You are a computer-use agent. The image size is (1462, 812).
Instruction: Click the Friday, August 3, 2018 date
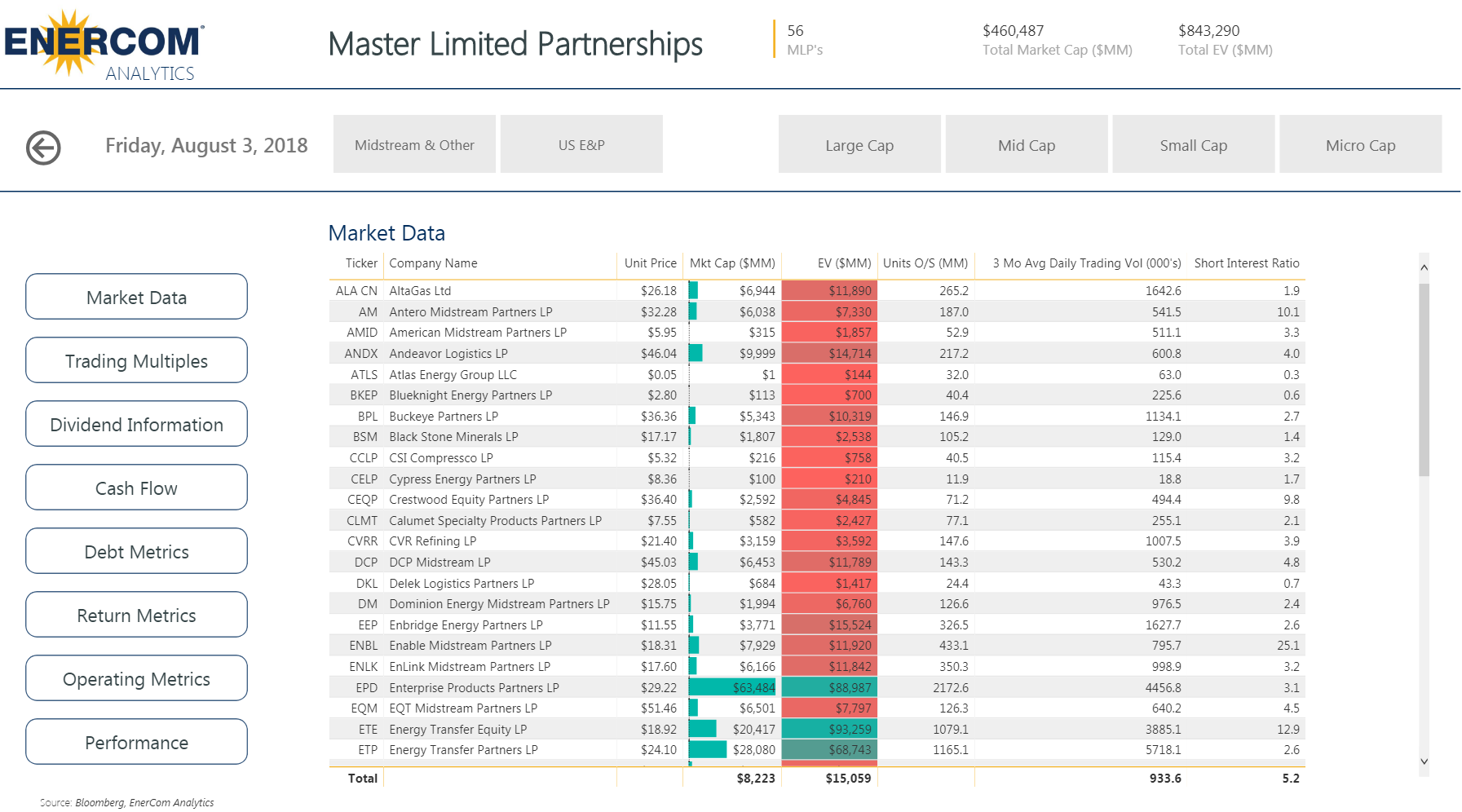(x=206, y=145)
